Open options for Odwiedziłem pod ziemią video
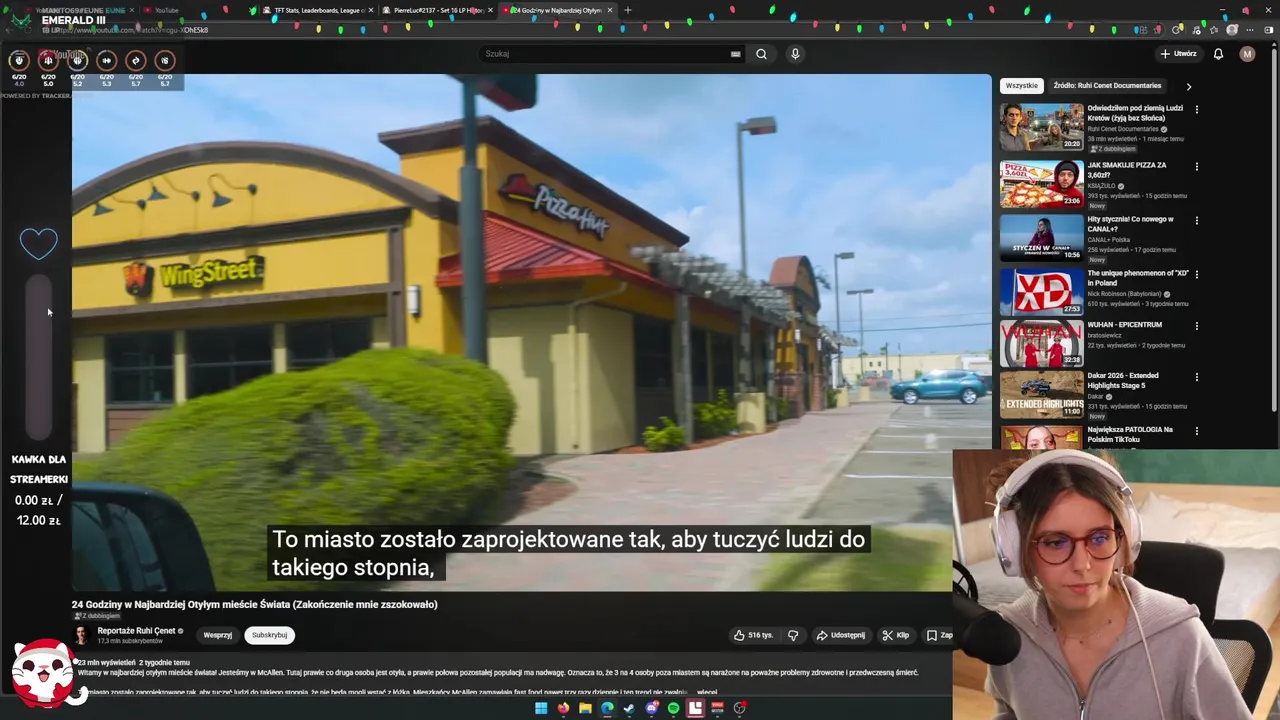Screen dimensions: 1280x720 point(1196,110)
